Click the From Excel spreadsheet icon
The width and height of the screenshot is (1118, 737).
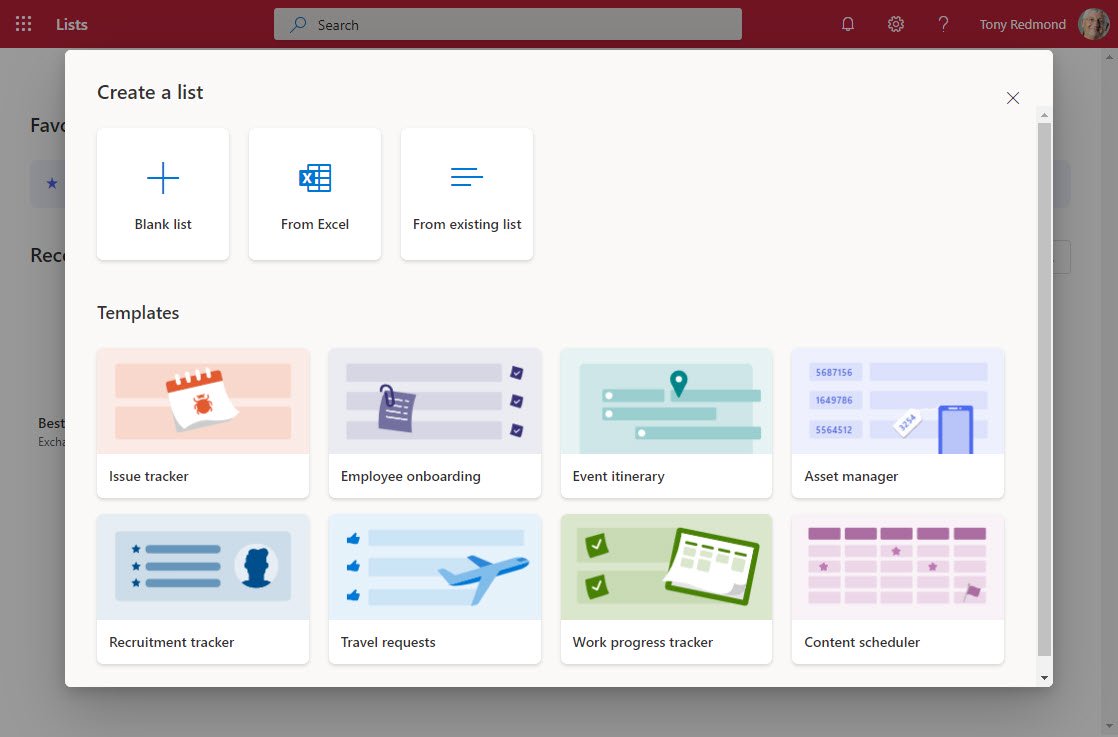tap(314, 178)
